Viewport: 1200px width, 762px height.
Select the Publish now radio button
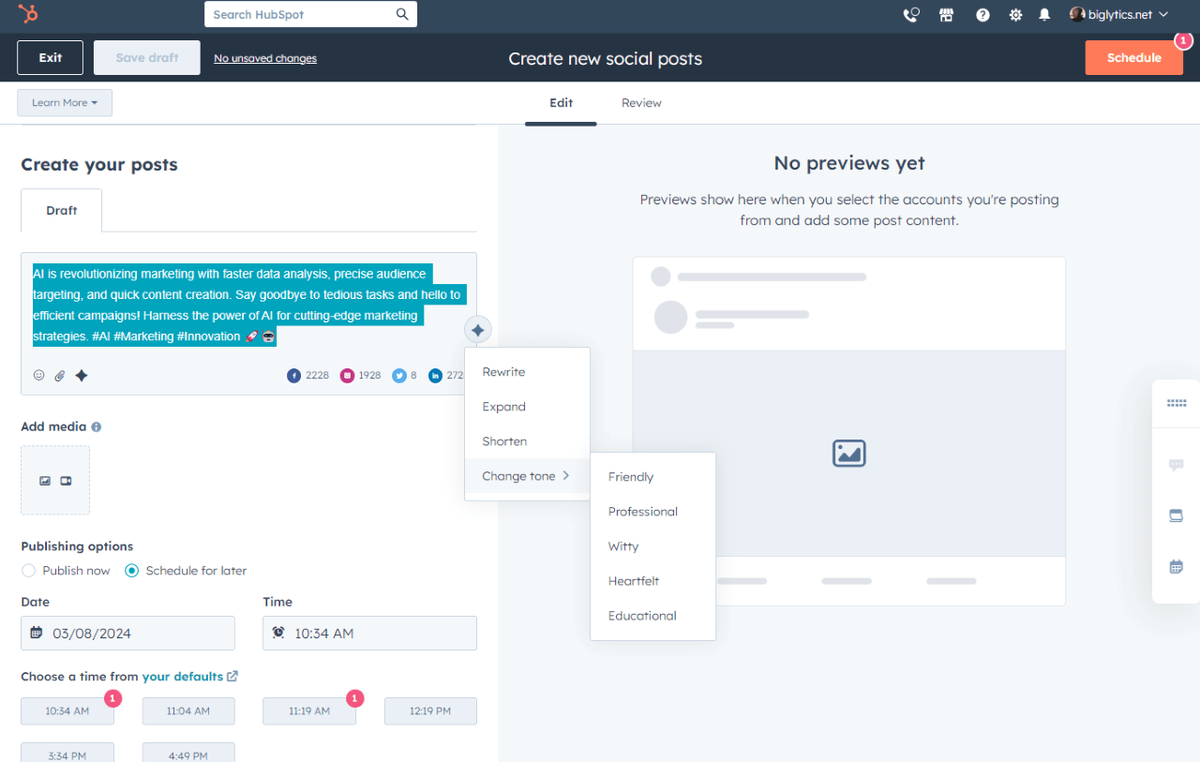tap(29, 571)
